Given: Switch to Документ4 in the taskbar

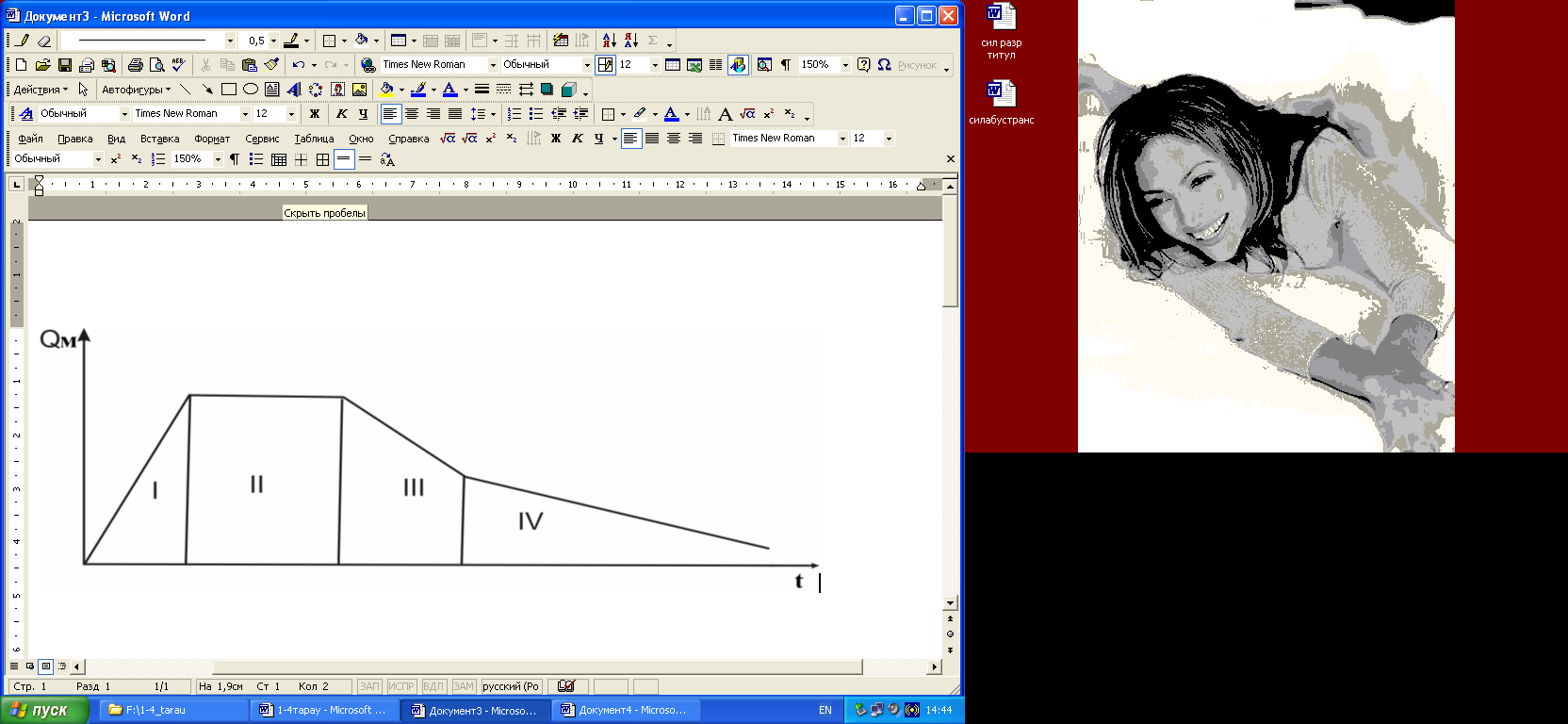Looking at the screenshot, I should pos(625,710).
